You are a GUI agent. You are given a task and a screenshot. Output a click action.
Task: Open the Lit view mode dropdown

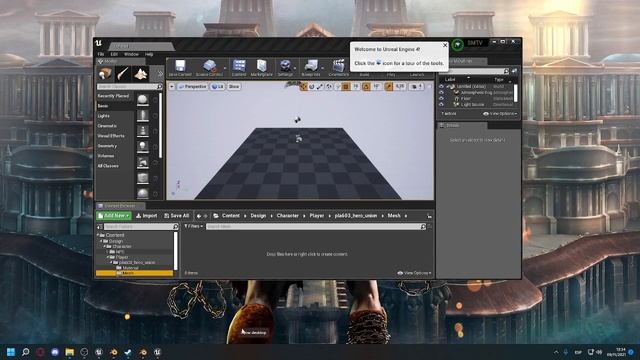pyautogui.click(x=217, y=87)
